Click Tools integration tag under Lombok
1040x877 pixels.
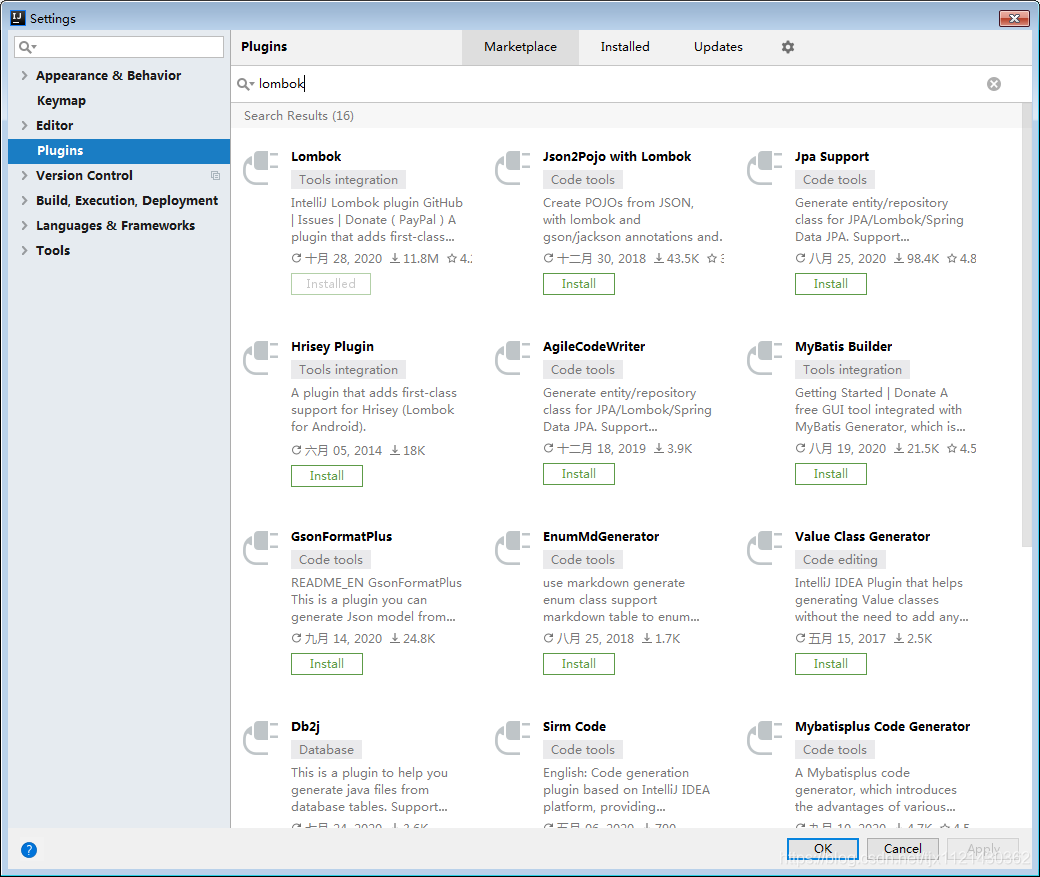coord(348,180)
